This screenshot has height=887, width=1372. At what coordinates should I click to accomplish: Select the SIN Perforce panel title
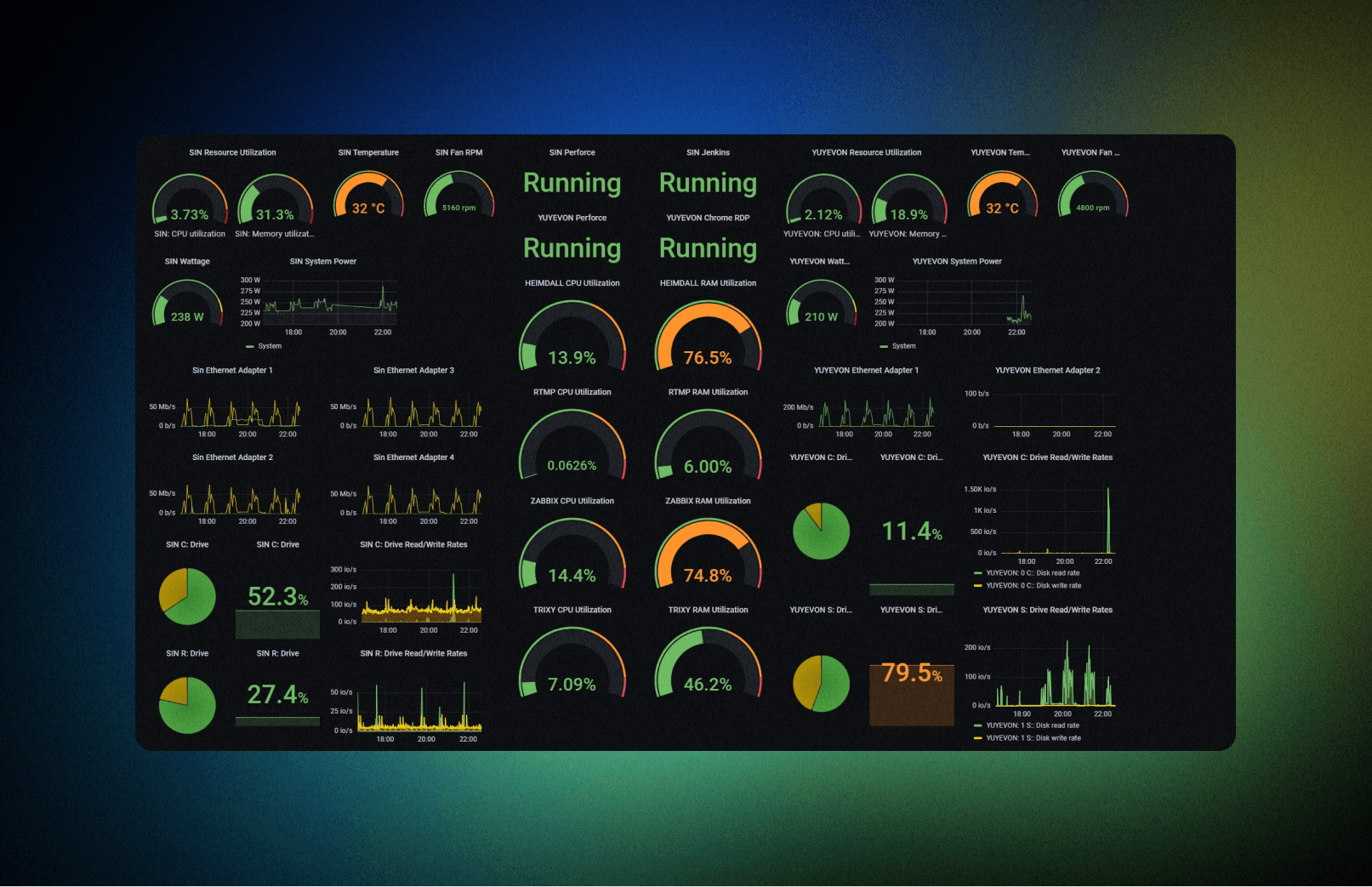click(x=572, y=153)
